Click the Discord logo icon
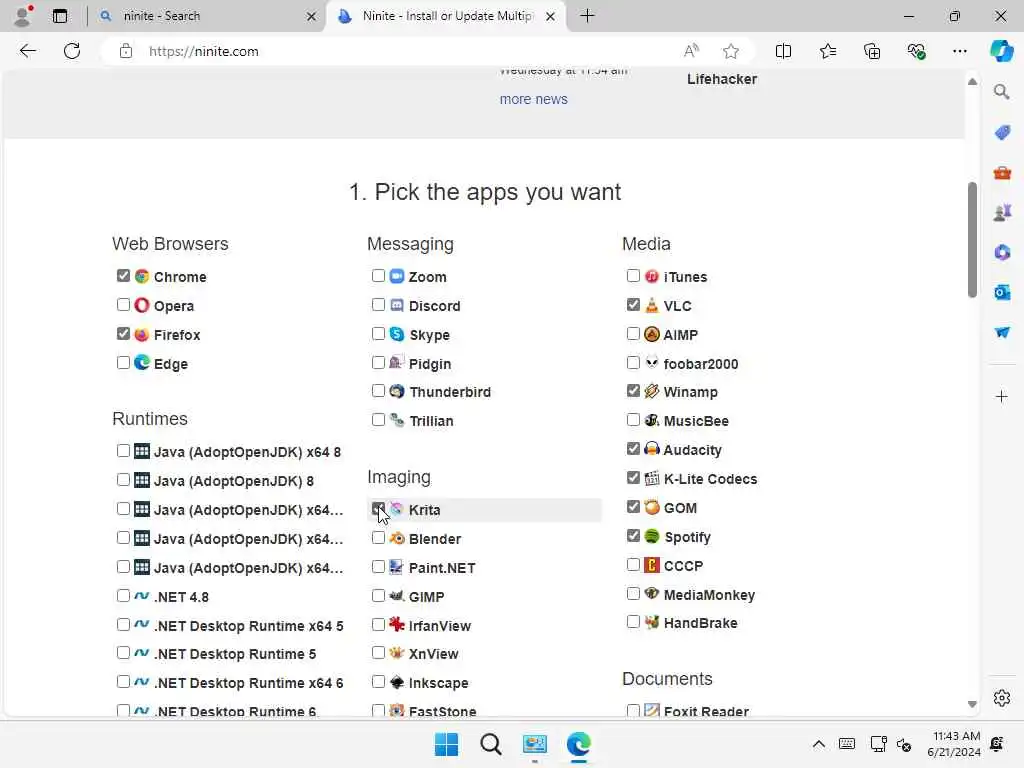This screenshot has height=768, width=1024. 397,305
